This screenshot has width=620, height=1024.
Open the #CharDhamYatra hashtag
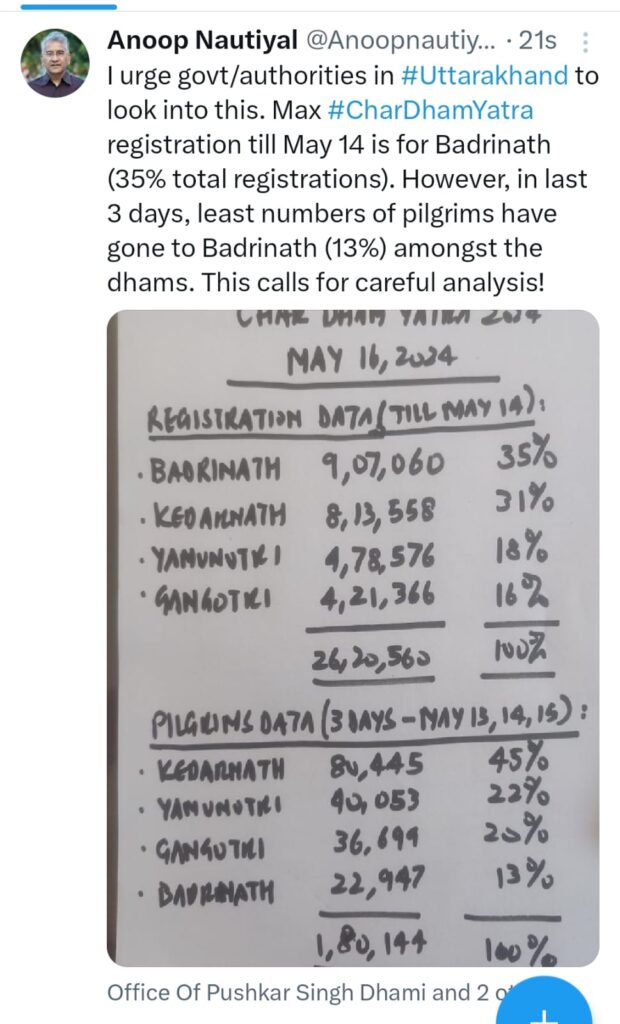coord(429,110)
